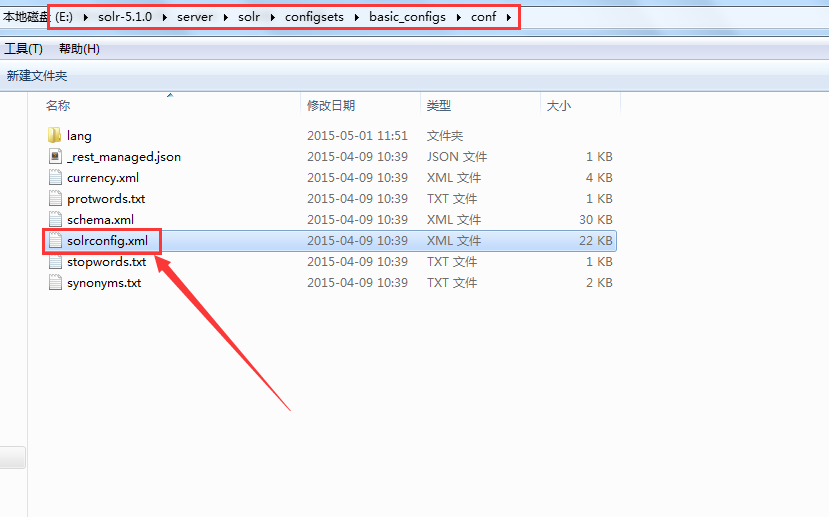Click the _rest_managed.json file icon
The height and width of the screenshot is (517, 829).
[55, 156]
